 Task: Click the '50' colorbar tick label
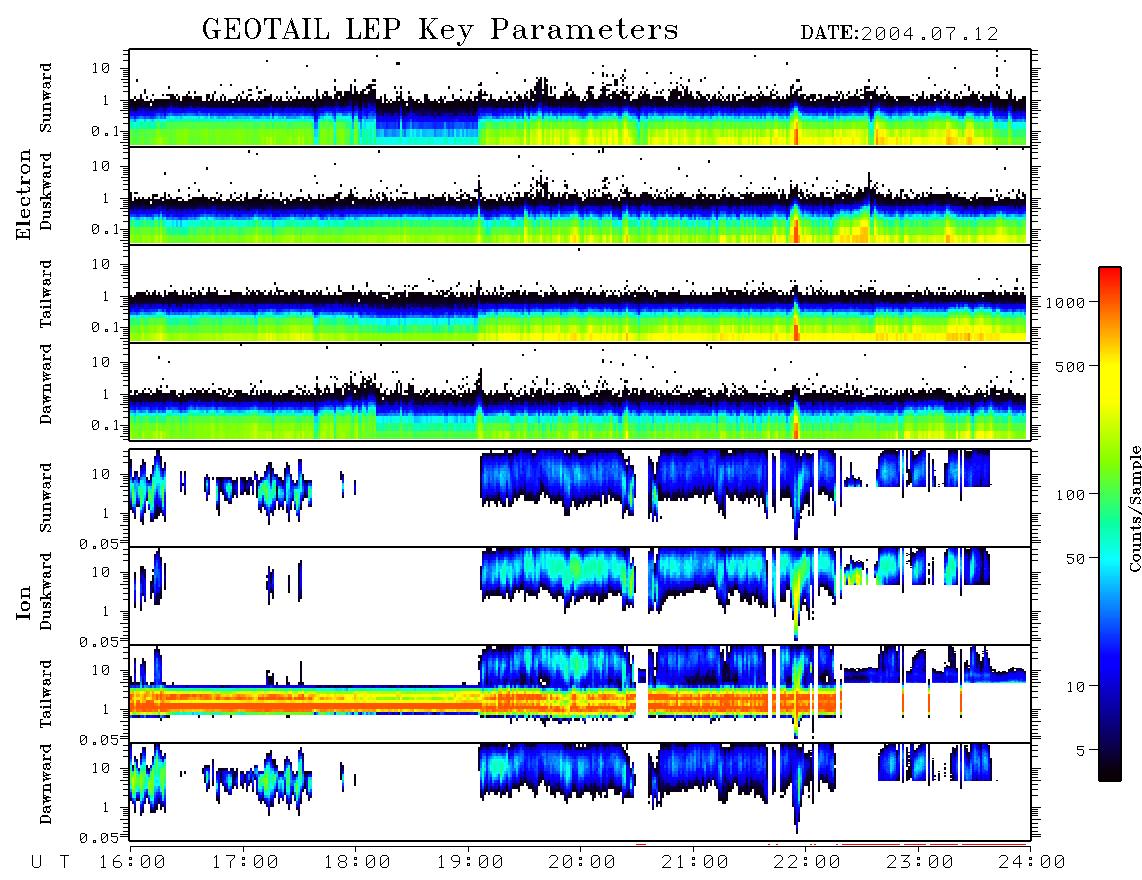point(1075,559)
